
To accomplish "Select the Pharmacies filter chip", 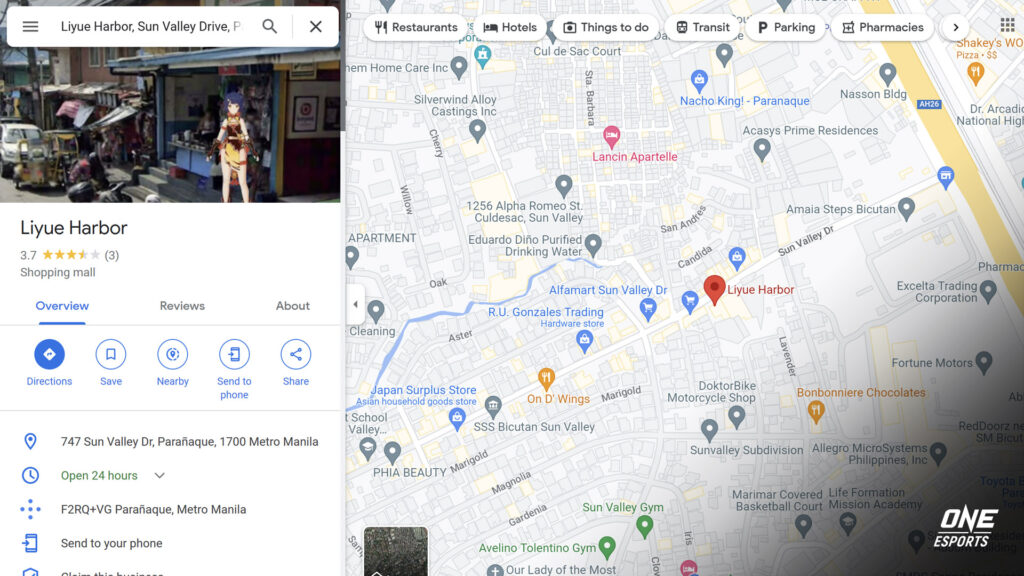I will [881, 27].
